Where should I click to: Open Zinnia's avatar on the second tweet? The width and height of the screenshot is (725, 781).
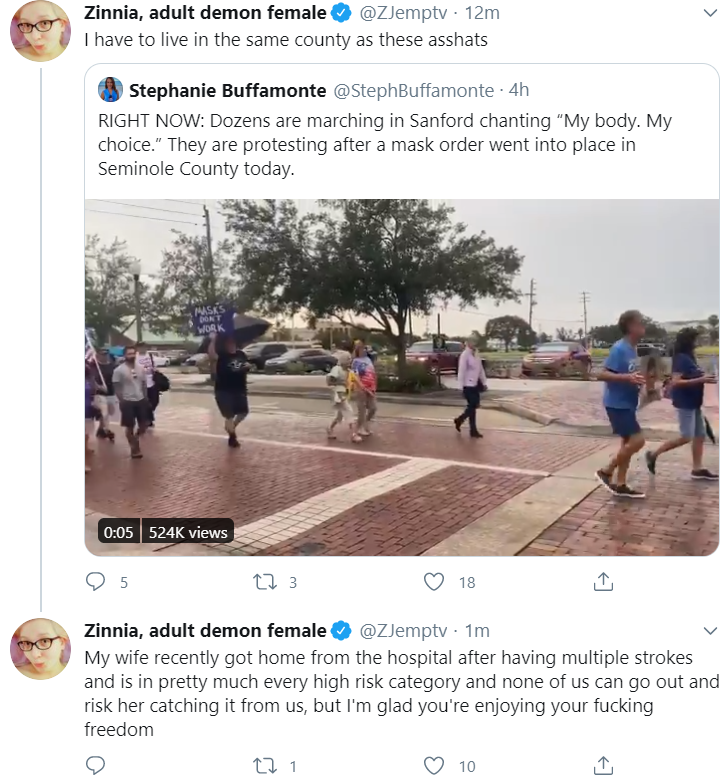tap(40, 649)
